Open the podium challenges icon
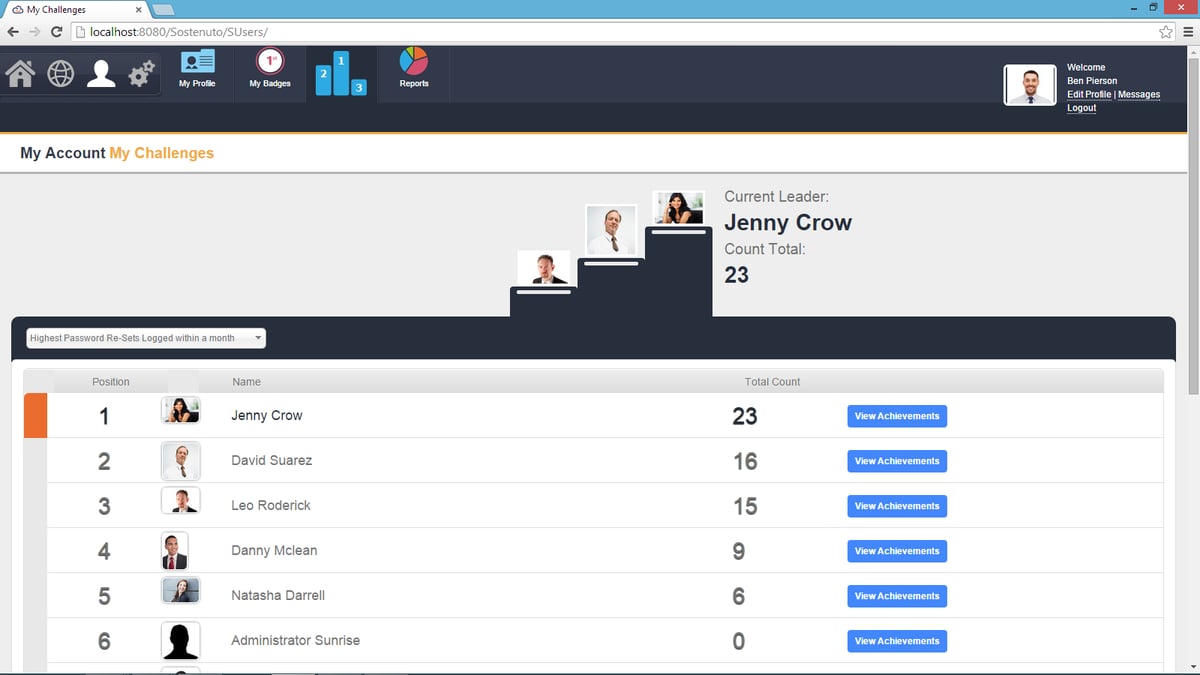 tap(340, 74)
